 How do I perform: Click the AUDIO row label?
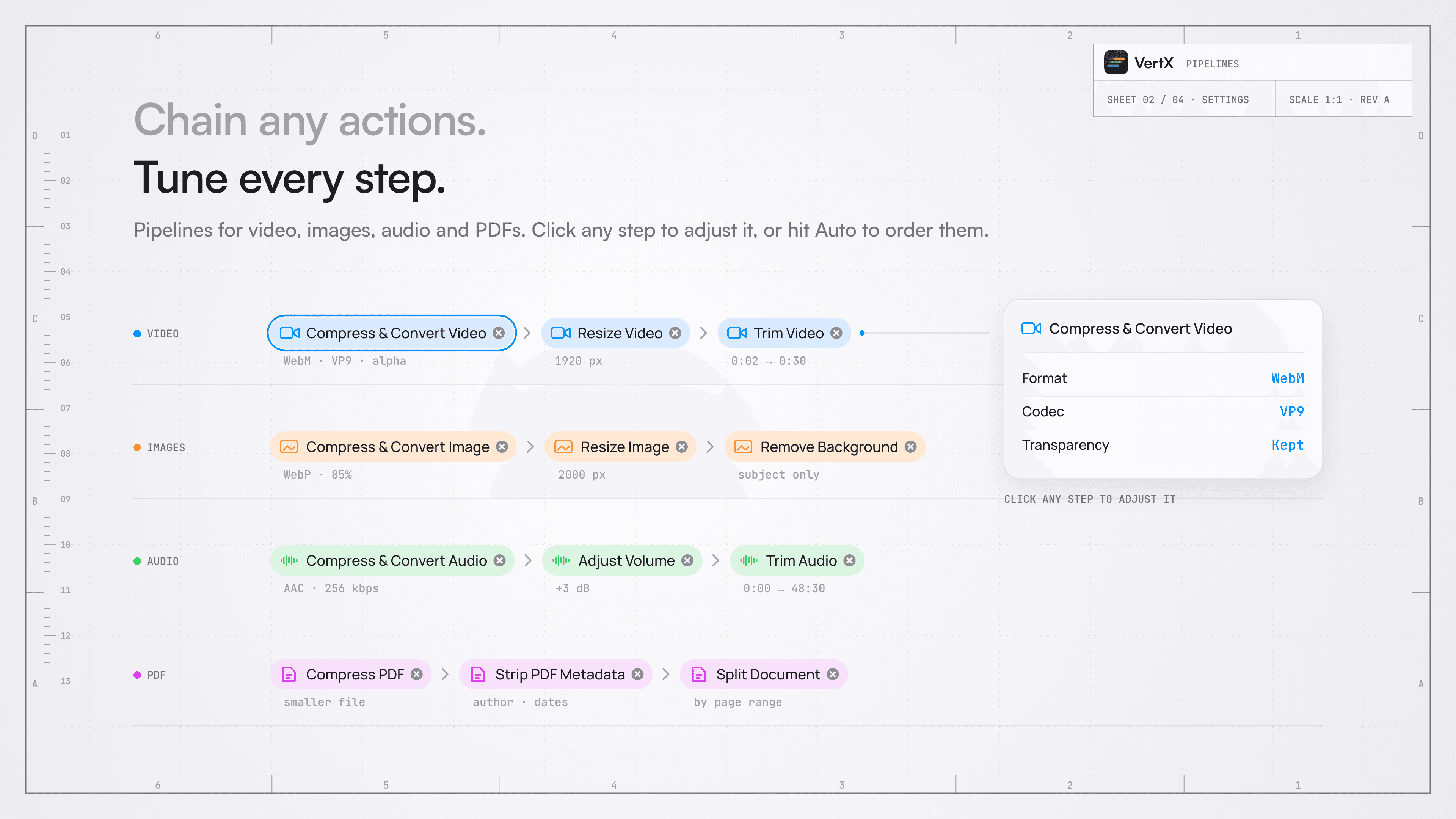[x=163, y=561]
